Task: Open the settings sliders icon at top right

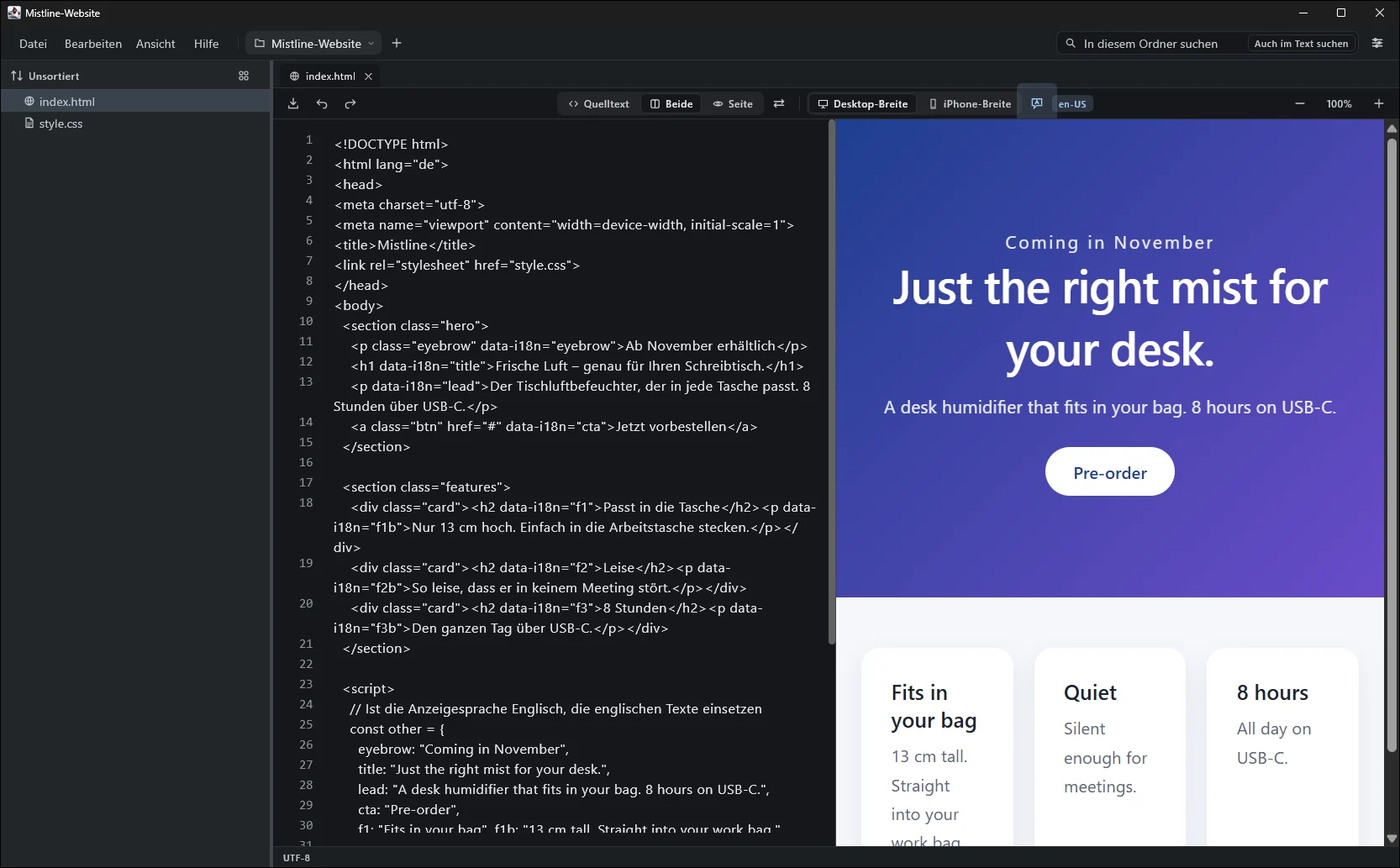Action: click(x=1377, y=44)
